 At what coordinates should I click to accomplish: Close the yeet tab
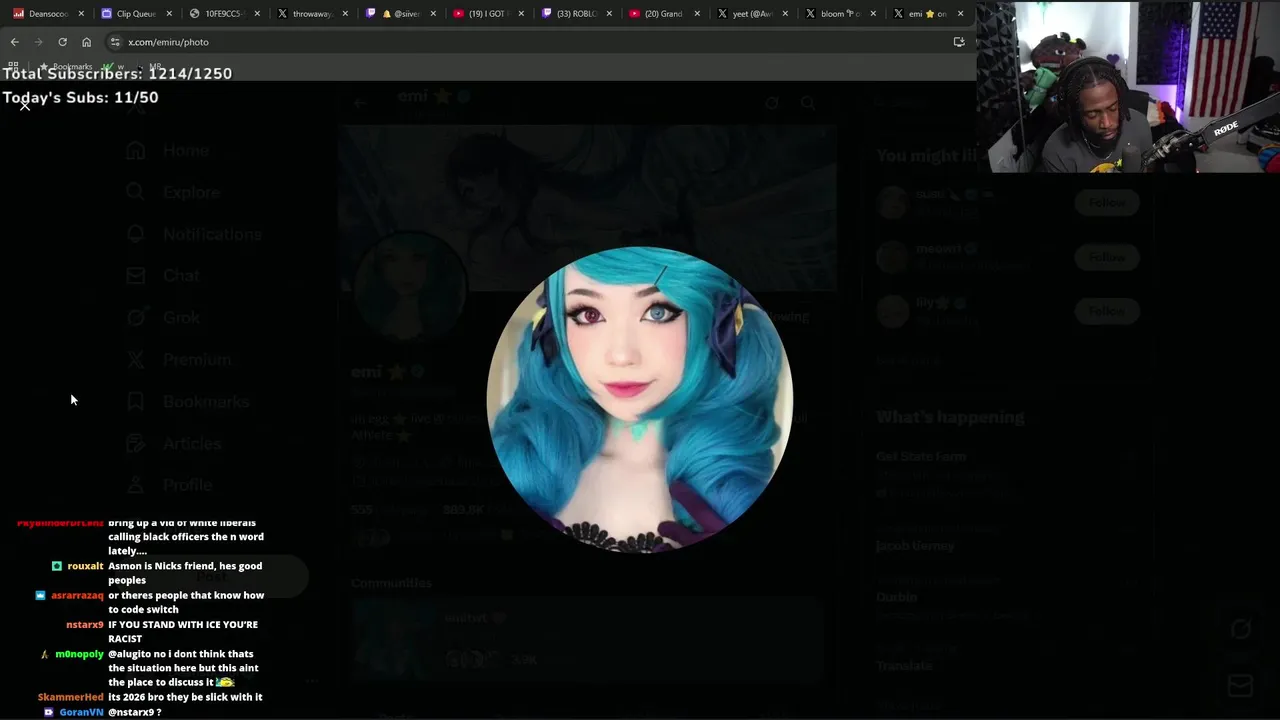point(785,14)
